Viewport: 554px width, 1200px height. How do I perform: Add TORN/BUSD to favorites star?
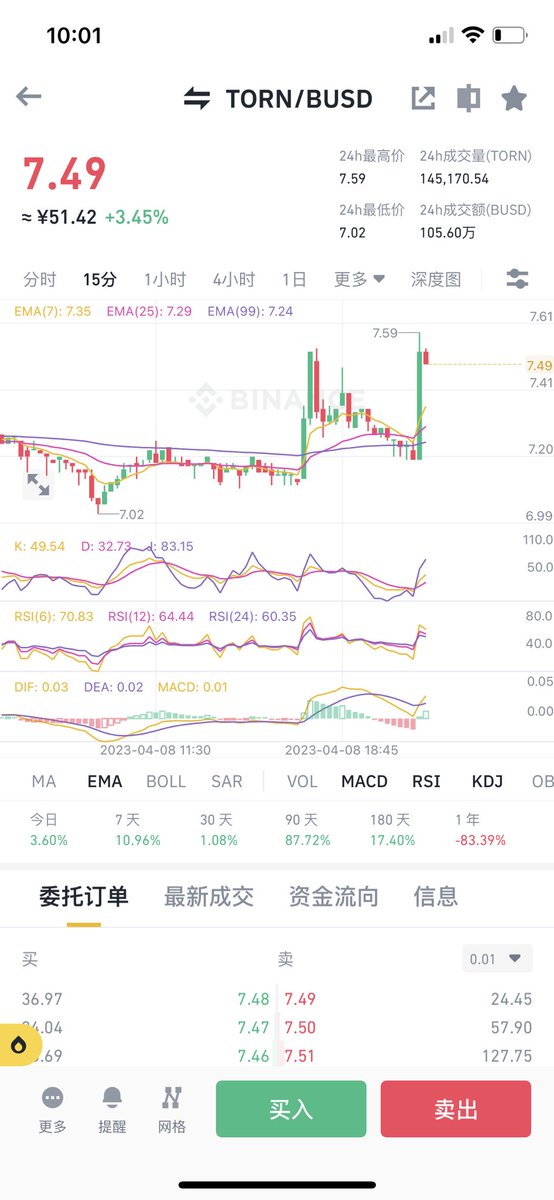click(x=514, y=98)
